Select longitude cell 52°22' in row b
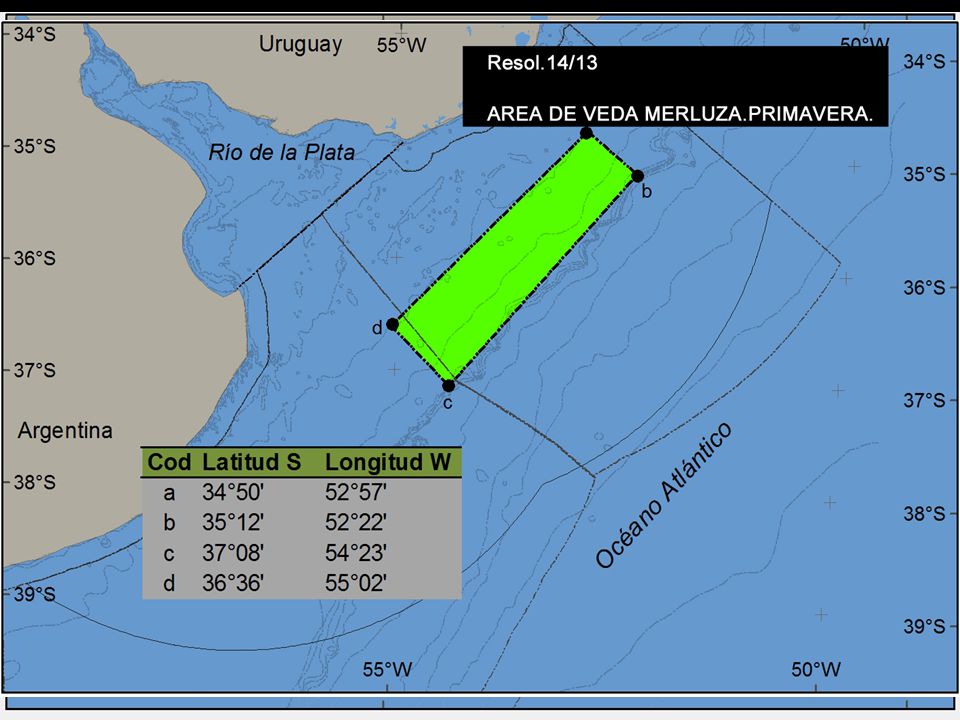 click(356, 522)
